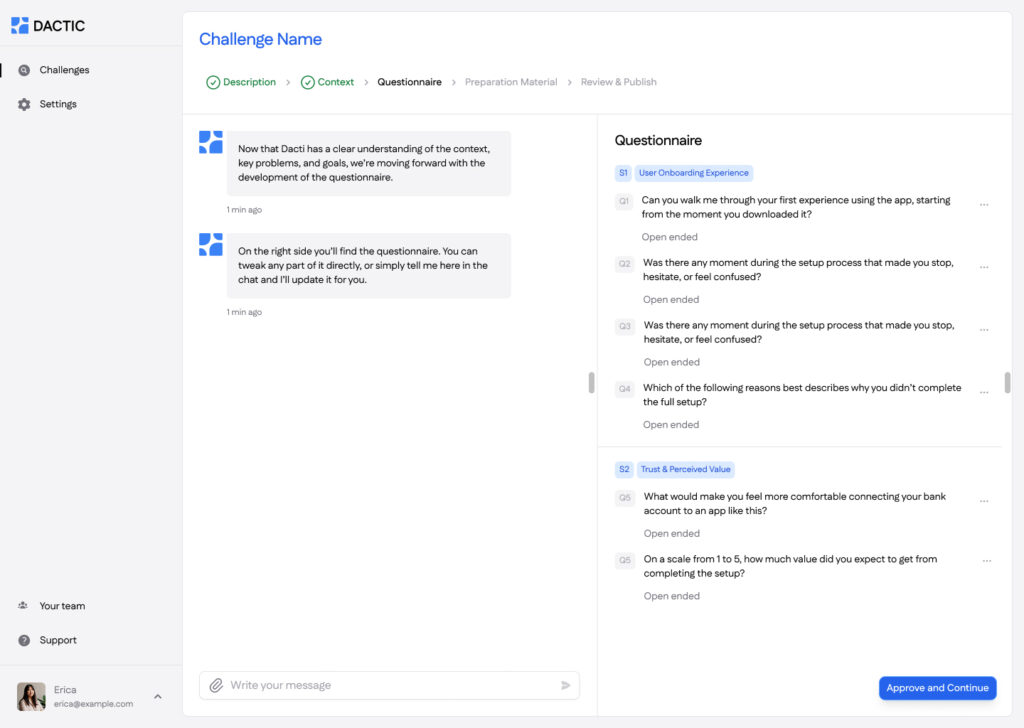Open the Challenge Name link
This screenshot has height=728, width=1024.
[260, 39]
